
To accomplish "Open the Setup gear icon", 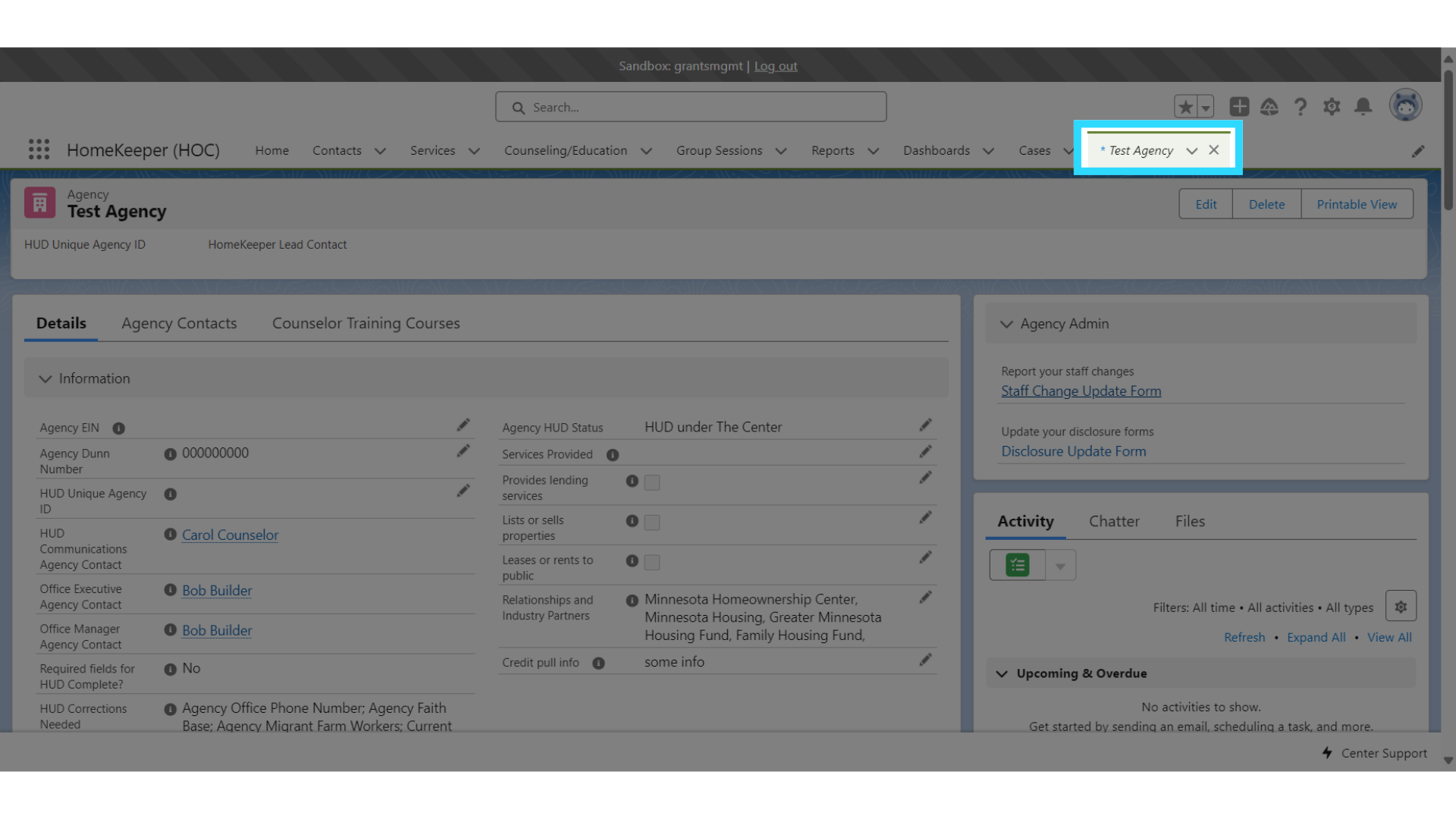I will [x=1332, y=107].
